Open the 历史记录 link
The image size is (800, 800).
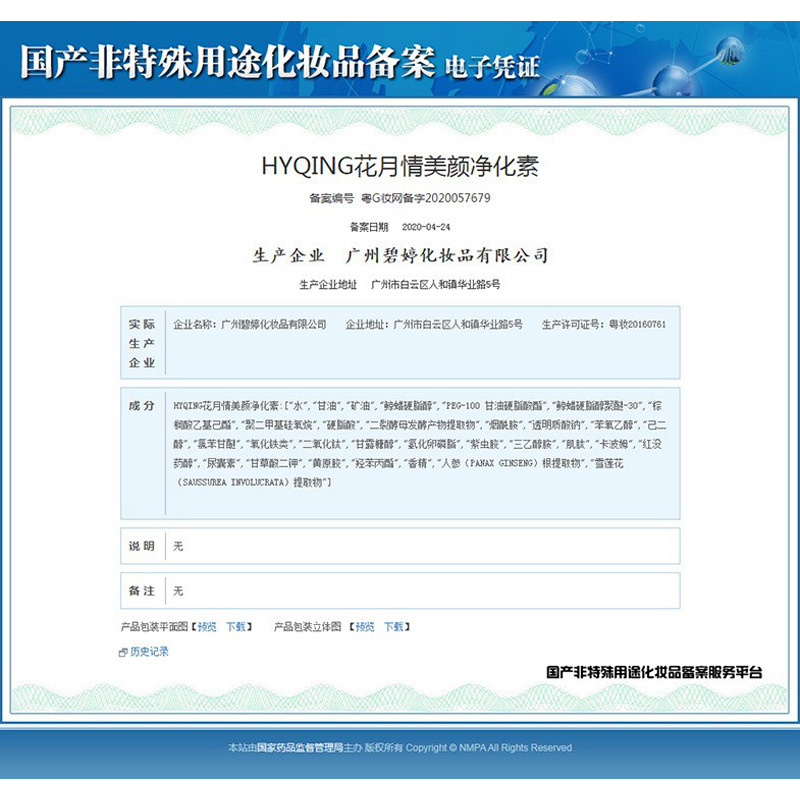pos(149,652)
